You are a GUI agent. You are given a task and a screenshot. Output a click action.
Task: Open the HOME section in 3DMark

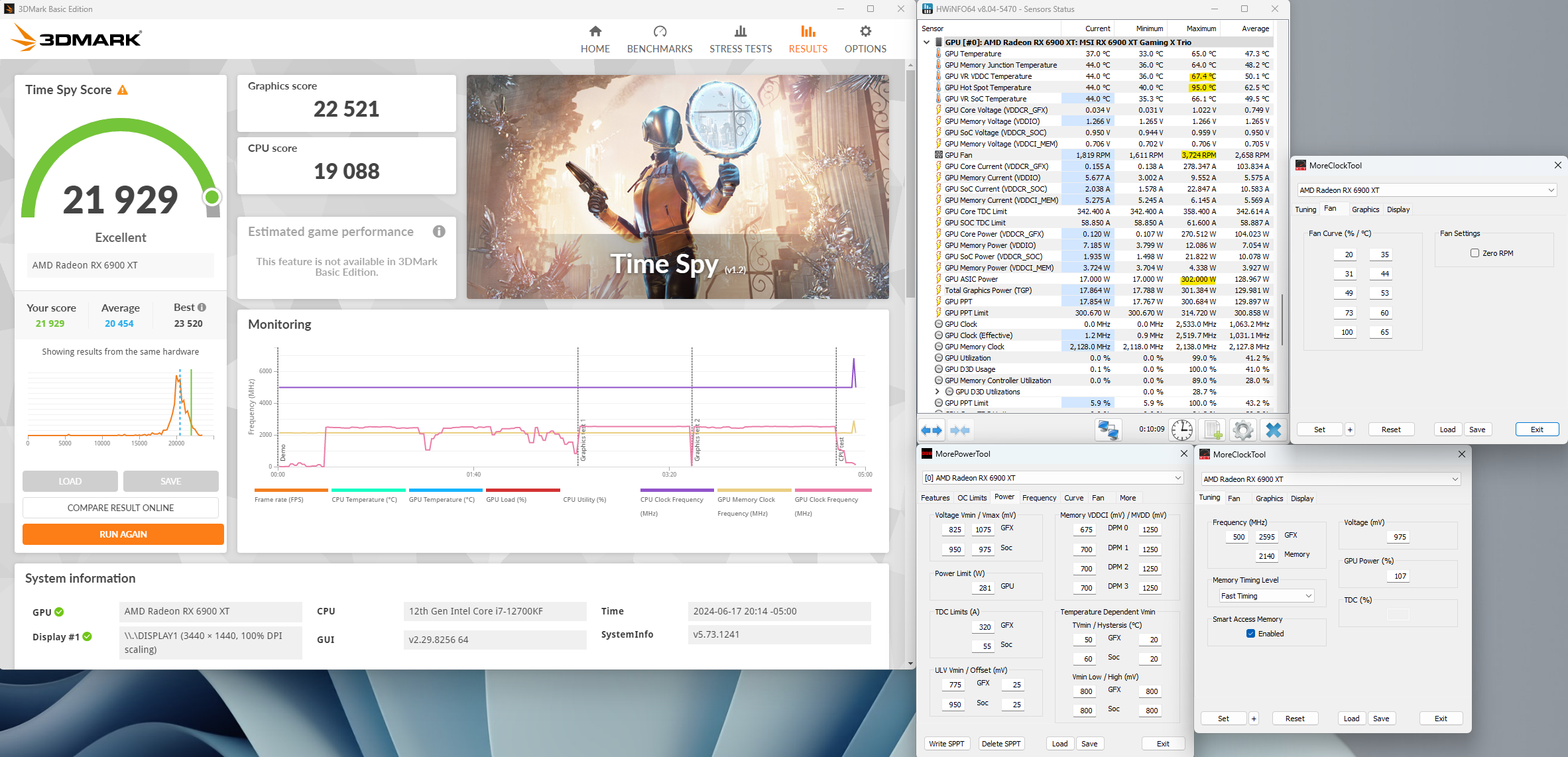pos(595,40)
